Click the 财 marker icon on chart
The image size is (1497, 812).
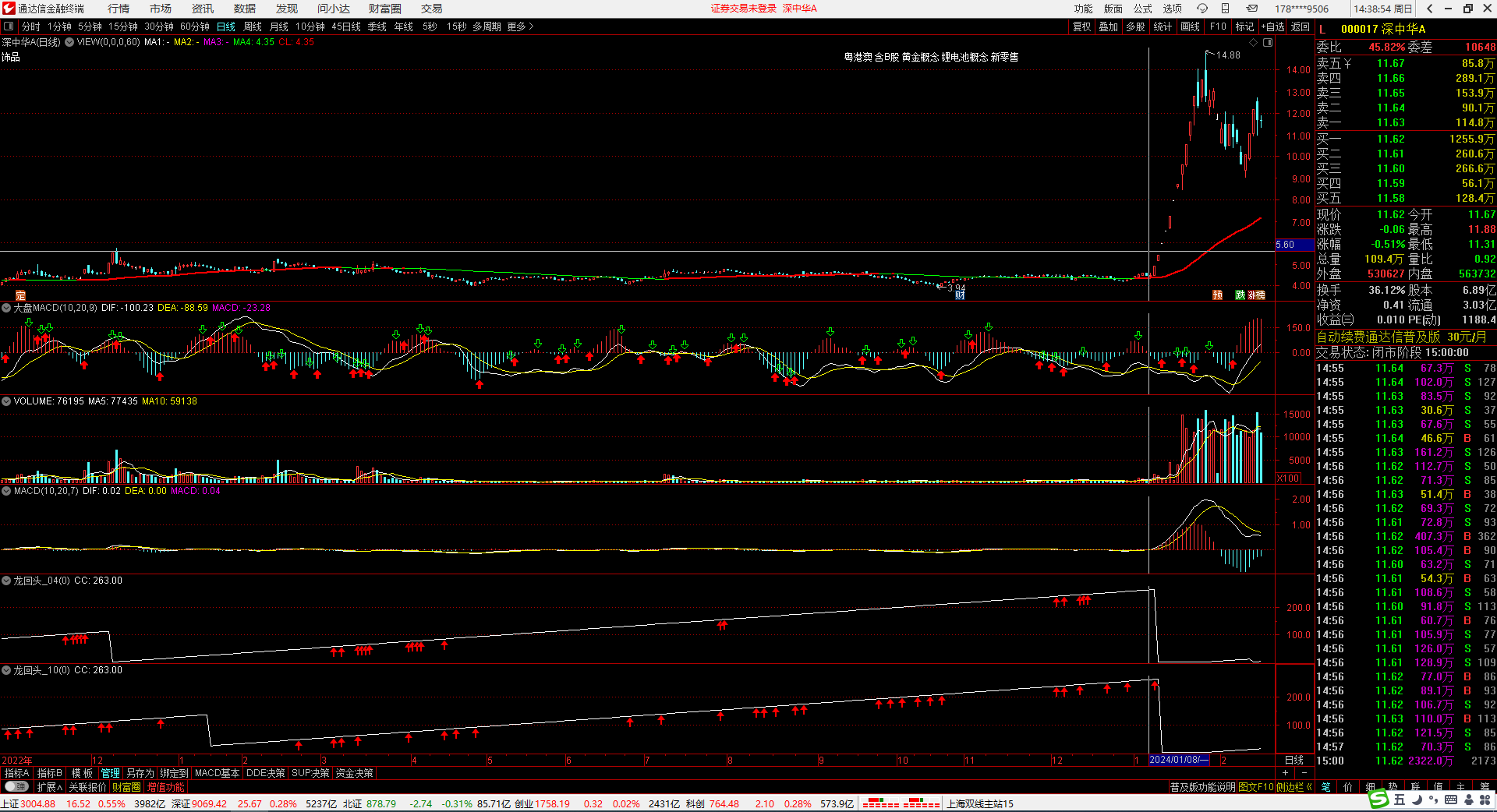pos(960,295)
